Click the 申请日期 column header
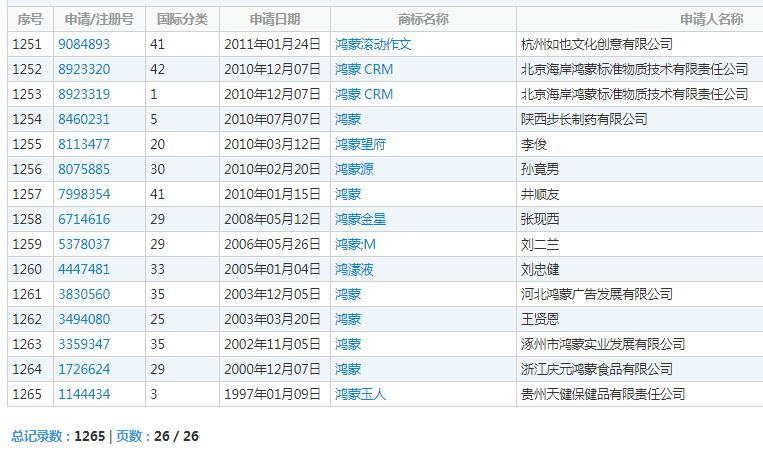 tap(275, 19)
